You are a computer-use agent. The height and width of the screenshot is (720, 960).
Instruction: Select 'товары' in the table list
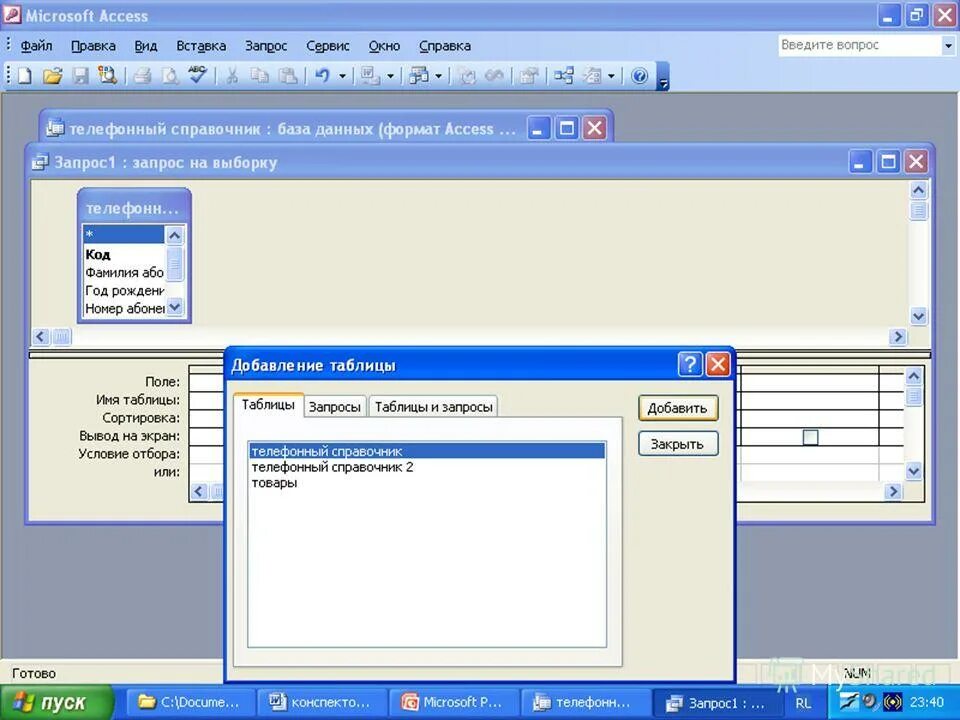coord(427,482)
